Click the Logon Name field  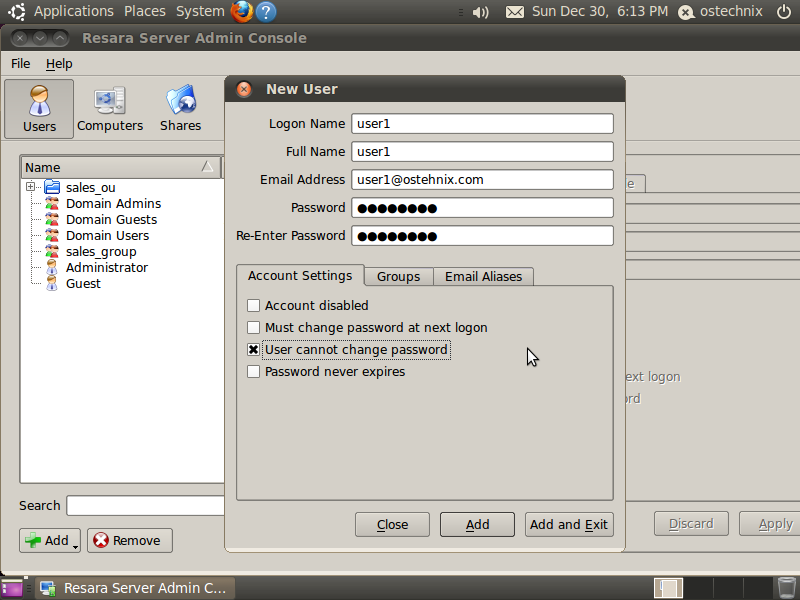point(482,124)
